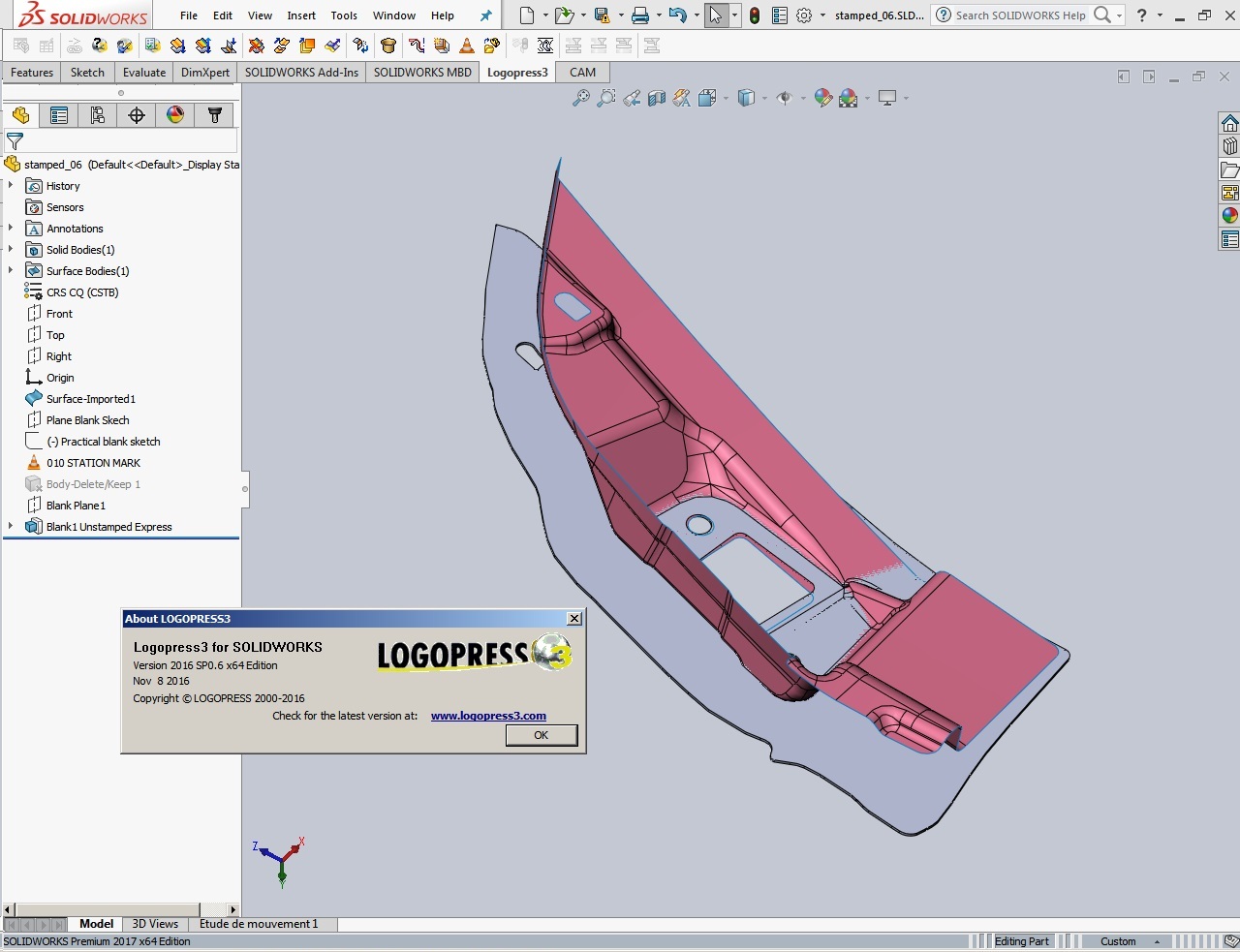The image size is (1240, 952).
Task: Click the Select cursor tool
Action: pyautogui.click(x=716, y=15)
